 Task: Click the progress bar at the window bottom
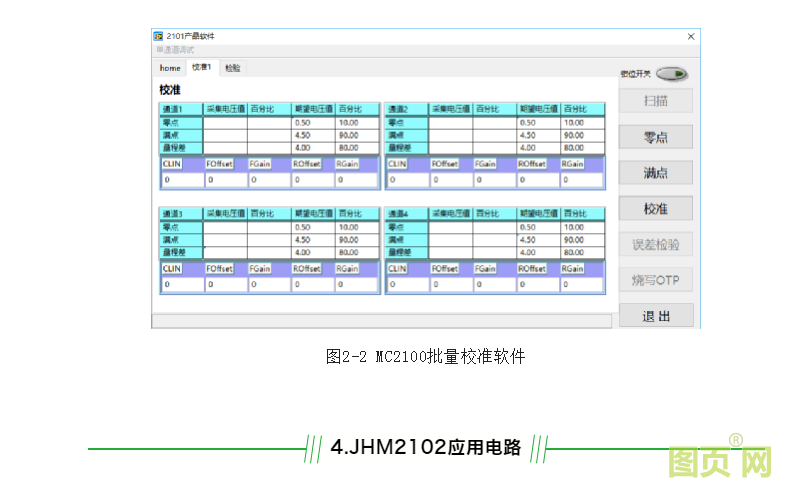(380, 322)
